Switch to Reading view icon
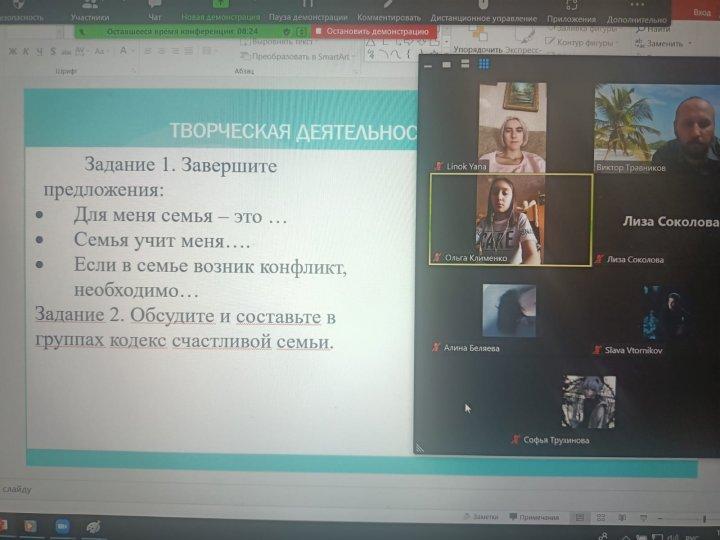Image resolution: width=720 pixels, height=540 pixels. click(x=622, y=518)
